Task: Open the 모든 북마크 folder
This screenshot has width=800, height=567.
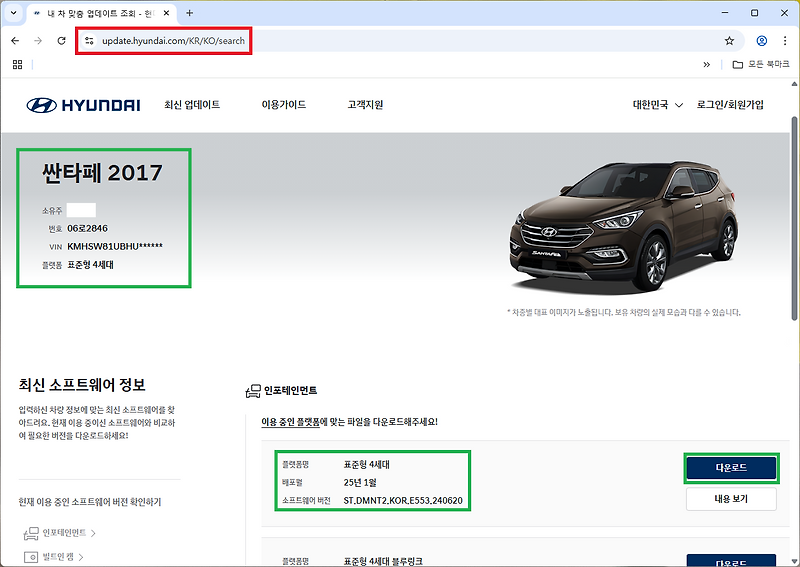Action: [x=761, y=64]
